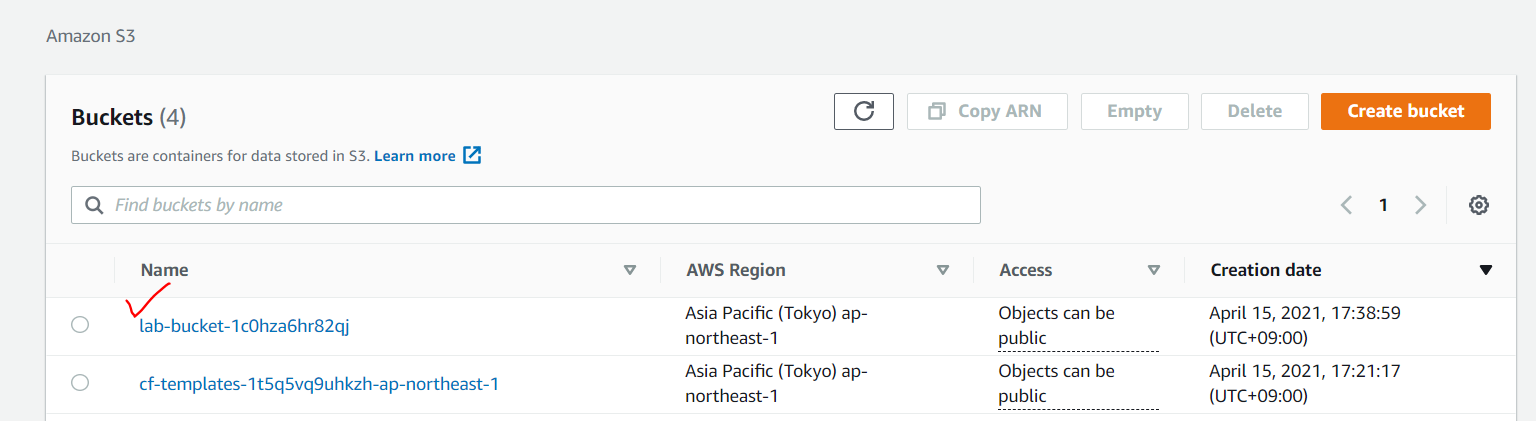The height and width of the screenshot is (421, 1536).
Task: Click the Copy ARN button
Action: pos(987,111)
